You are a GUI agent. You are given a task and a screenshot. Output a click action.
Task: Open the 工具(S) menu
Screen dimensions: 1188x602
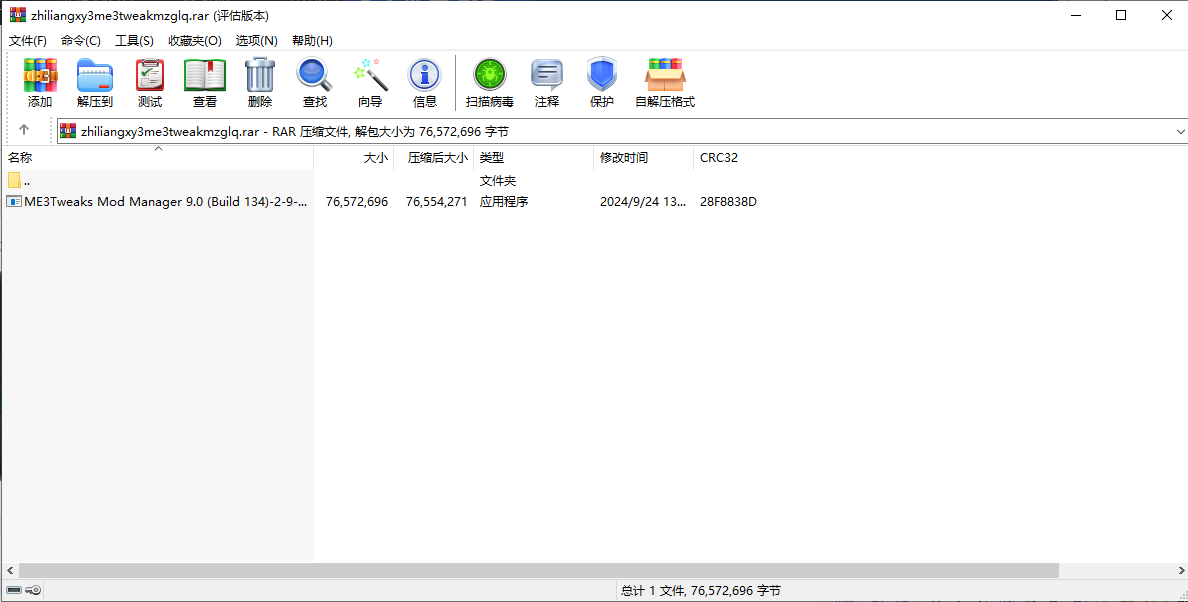134,41
